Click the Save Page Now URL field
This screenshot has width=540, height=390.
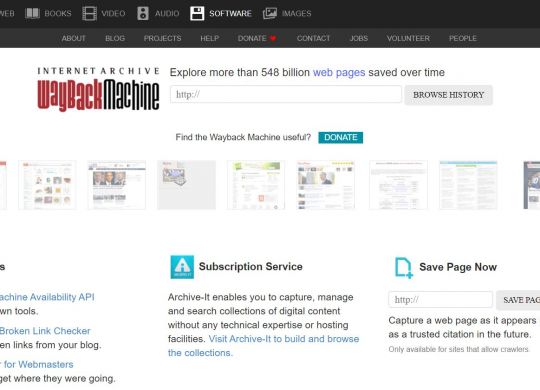coord(440,299)
